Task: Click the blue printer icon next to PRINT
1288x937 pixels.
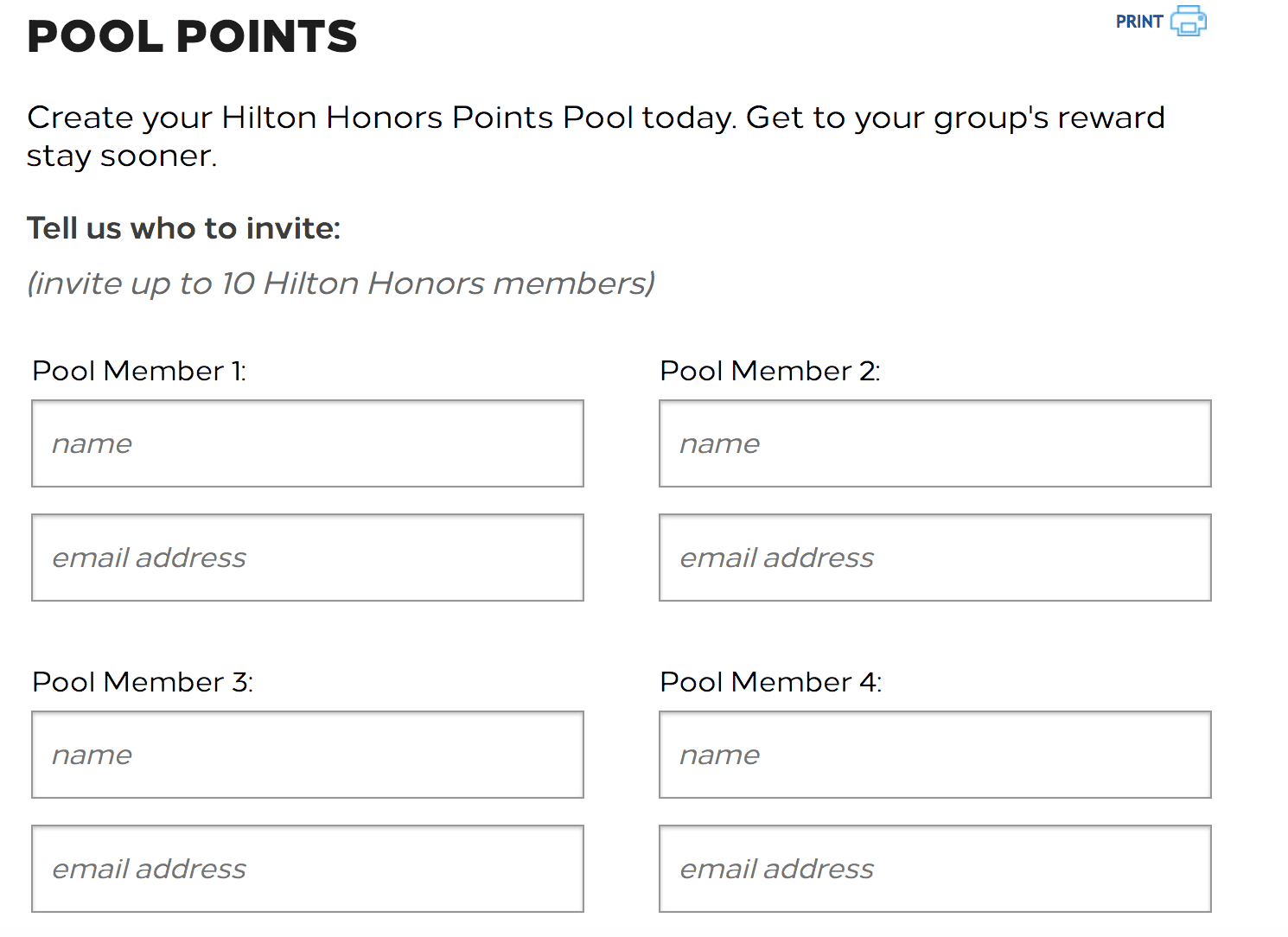Action: pyautogui.click(x=1188, y=22)
